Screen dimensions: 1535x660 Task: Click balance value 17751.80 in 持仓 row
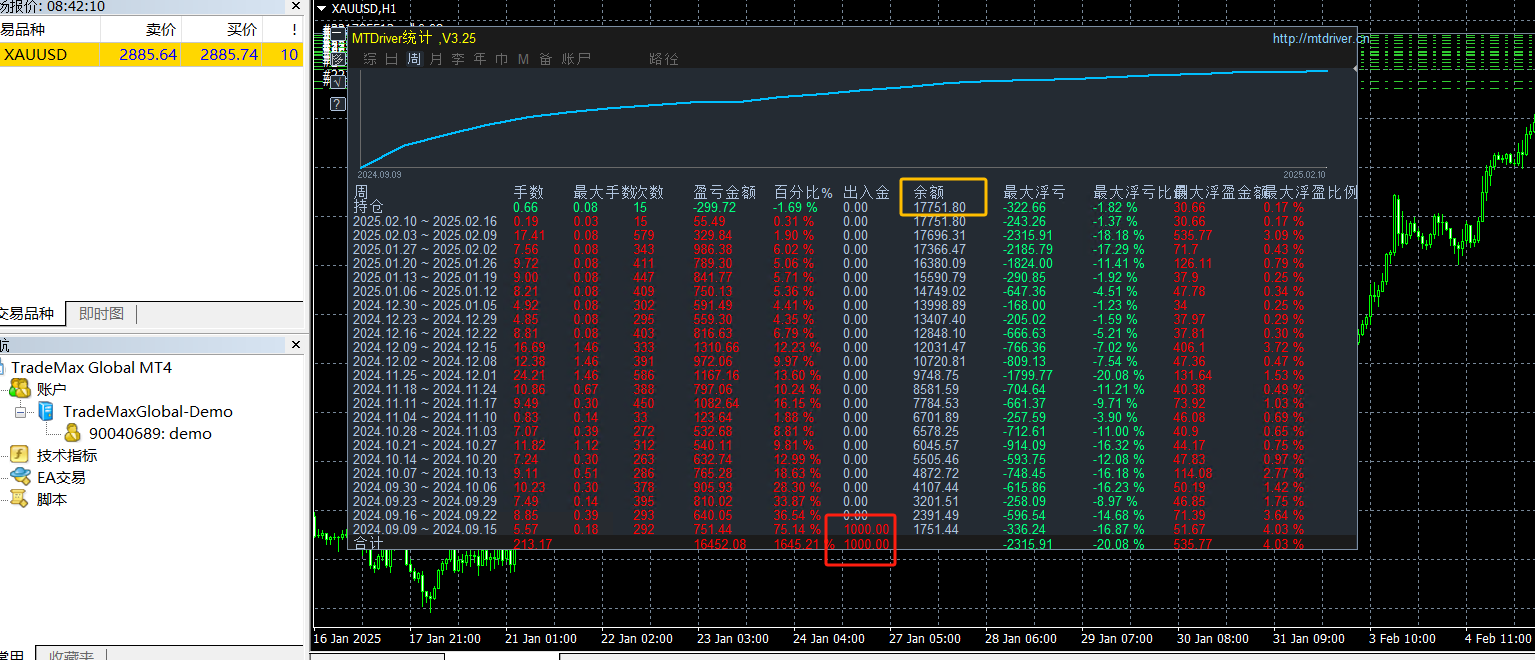(939, 207)
